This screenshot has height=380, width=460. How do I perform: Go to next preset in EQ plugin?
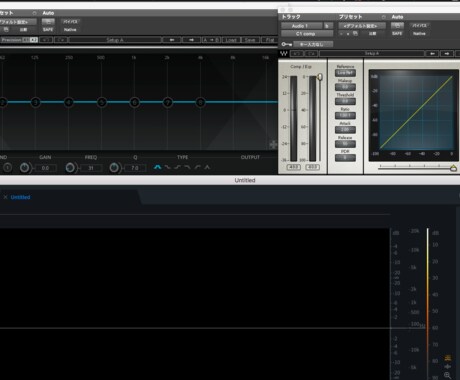point(191,40)
